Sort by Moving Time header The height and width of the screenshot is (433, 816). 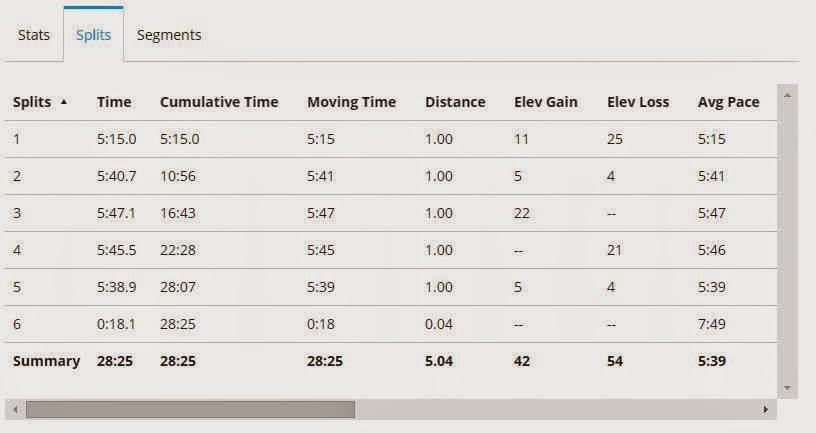pyautogui.click(x=351, y=102)
